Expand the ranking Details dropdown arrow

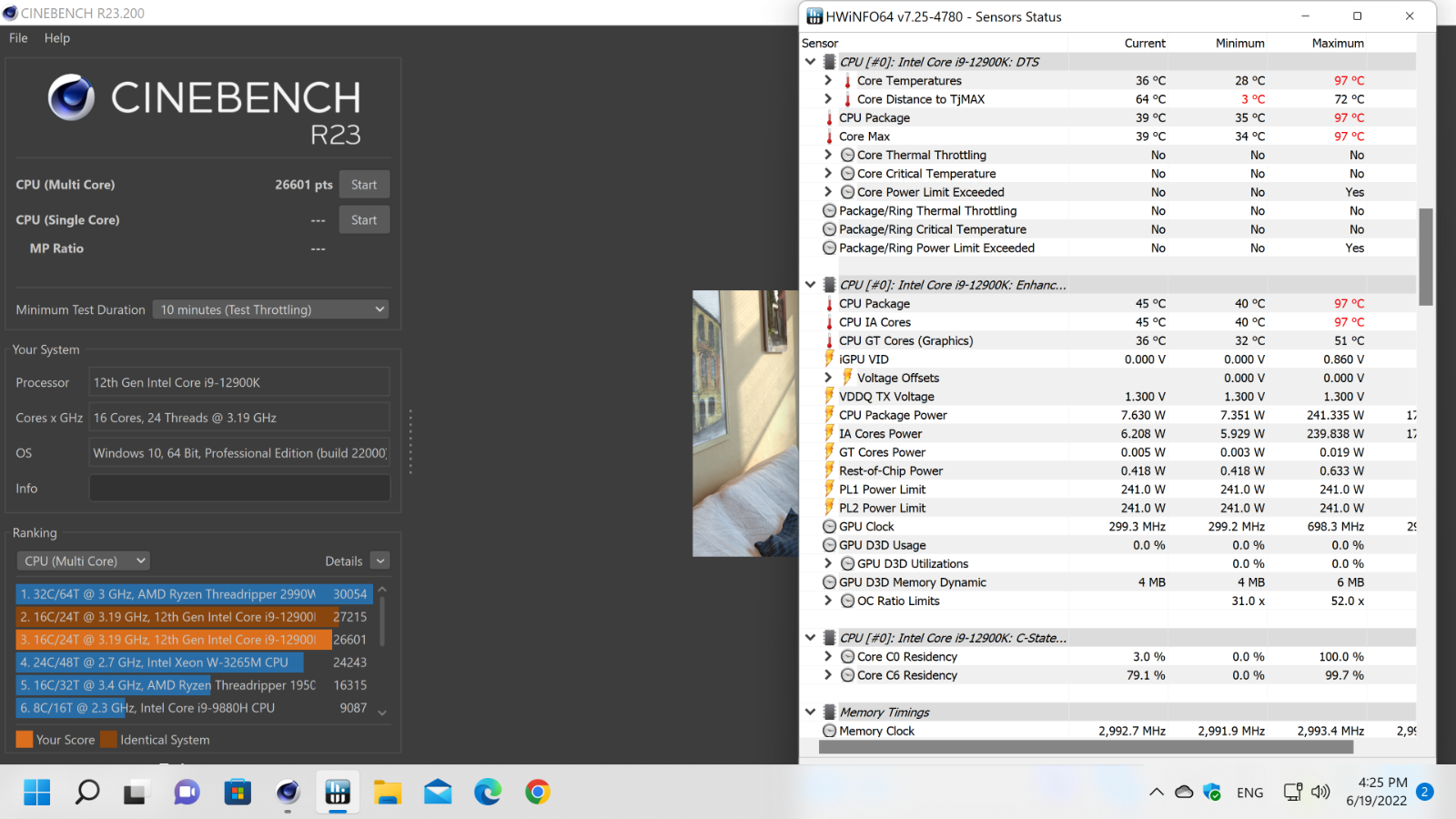click(x=380, y=561)
